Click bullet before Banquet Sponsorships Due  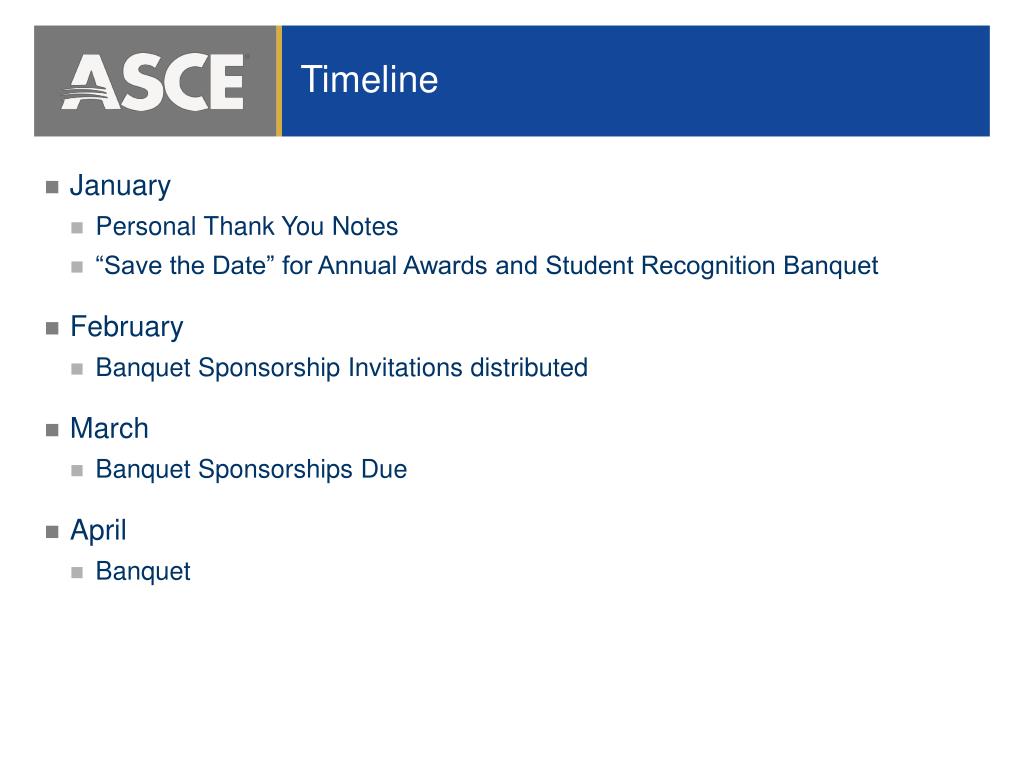pyautogui.click(x=77, y=471)
